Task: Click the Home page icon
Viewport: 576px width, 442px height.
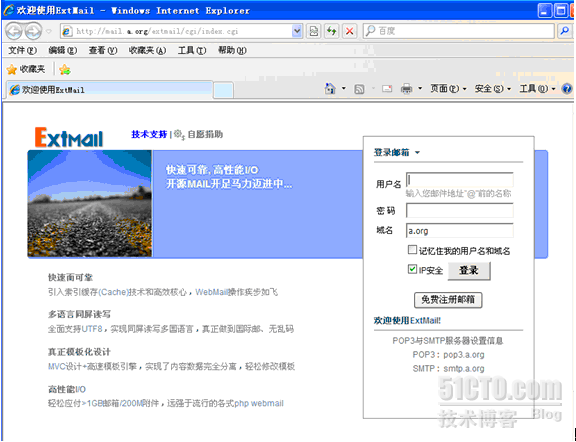Action: 330,89
